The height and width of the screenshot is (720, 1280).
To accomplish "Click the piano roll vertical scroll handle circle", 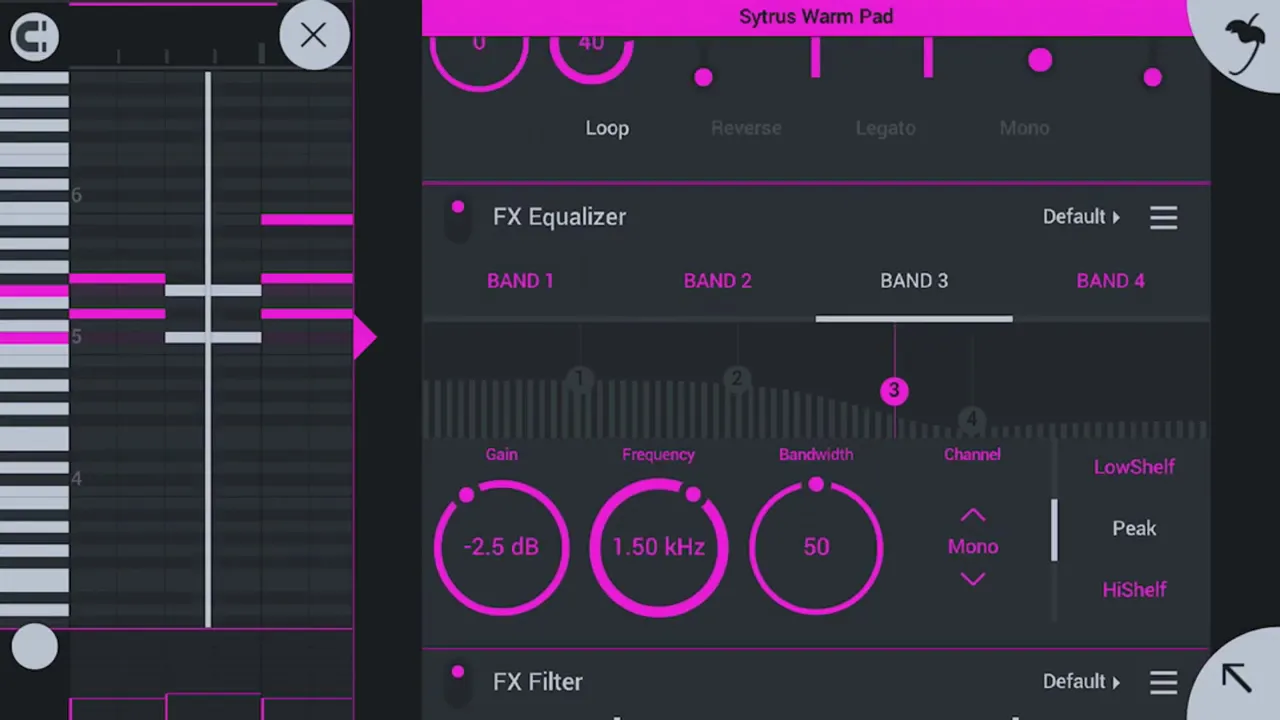I will click(x=35, y=647).
